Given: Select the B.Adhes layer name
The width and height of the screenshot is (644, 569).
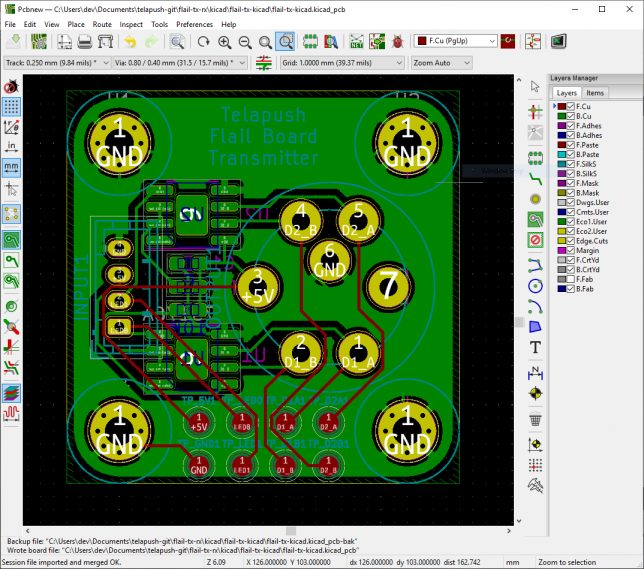Looking at the screenshot, I should (589, 135).
